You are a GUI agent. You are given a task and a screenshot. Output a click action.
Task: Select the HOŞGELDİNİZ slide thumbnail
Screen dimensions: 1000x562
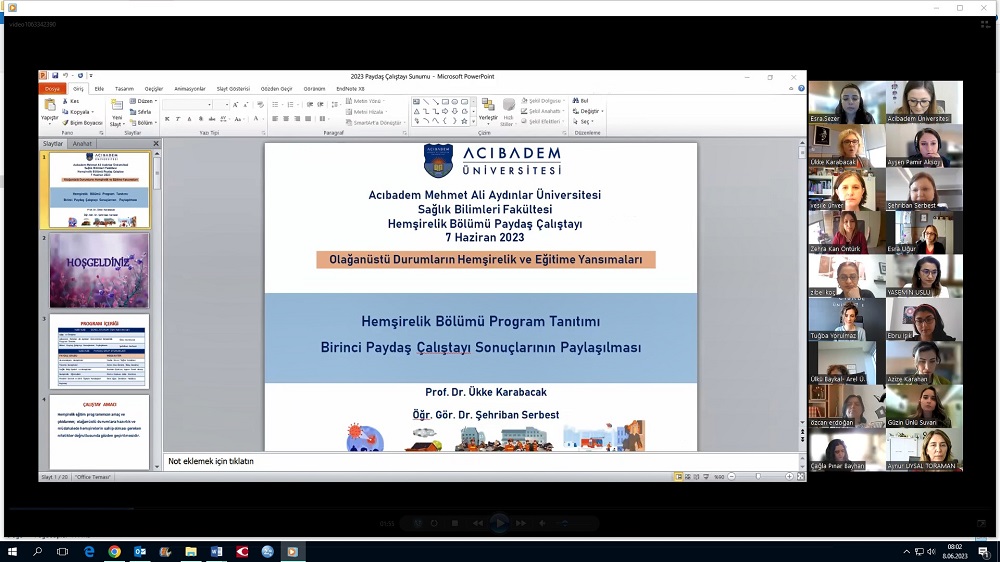(99, 270)
